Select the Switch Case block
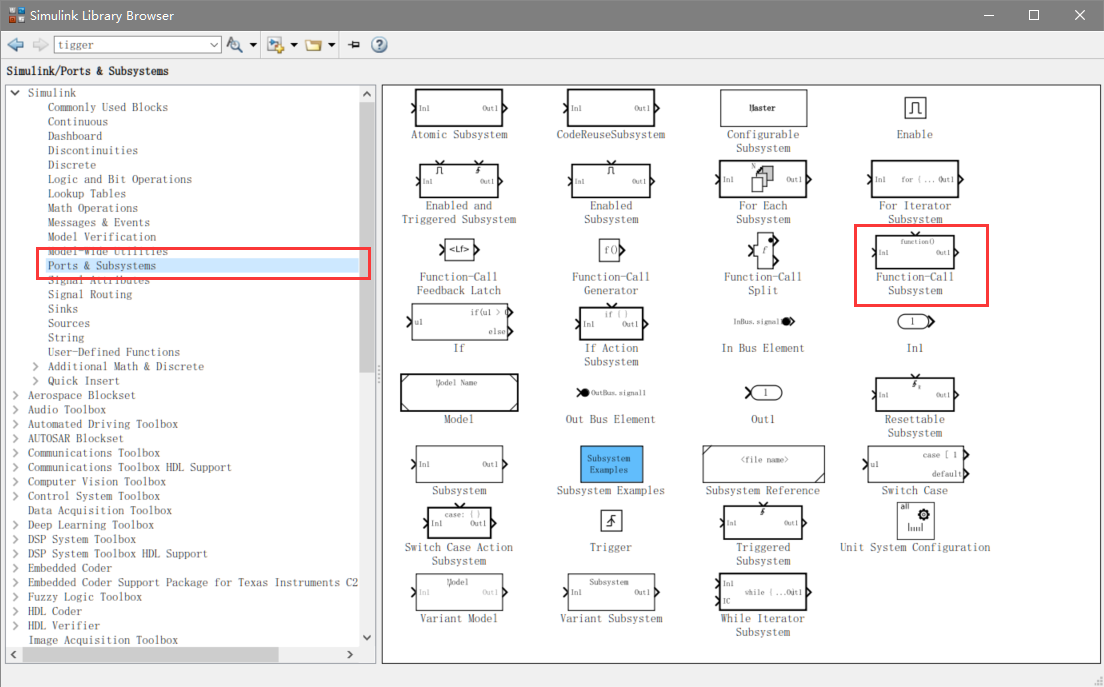 coord(915,464)
